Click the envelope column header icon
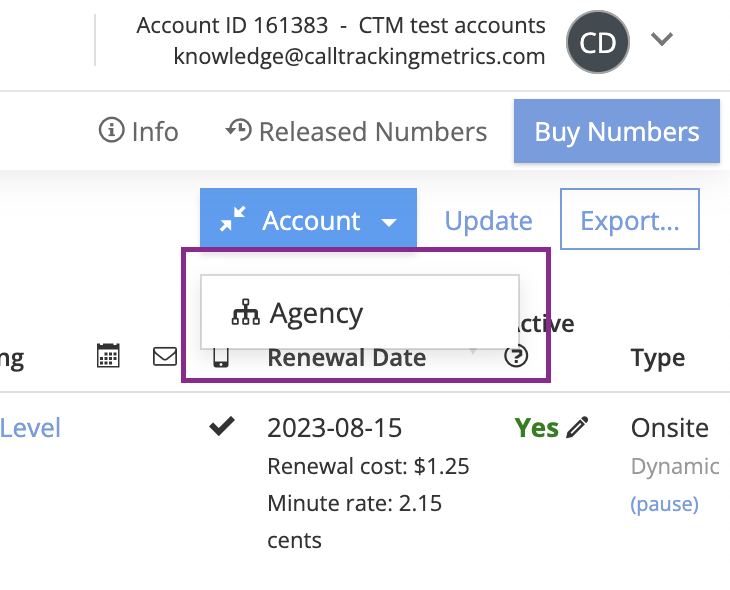Image resolution: width=730 pixels, height=590 pixels. click(165, 357)
